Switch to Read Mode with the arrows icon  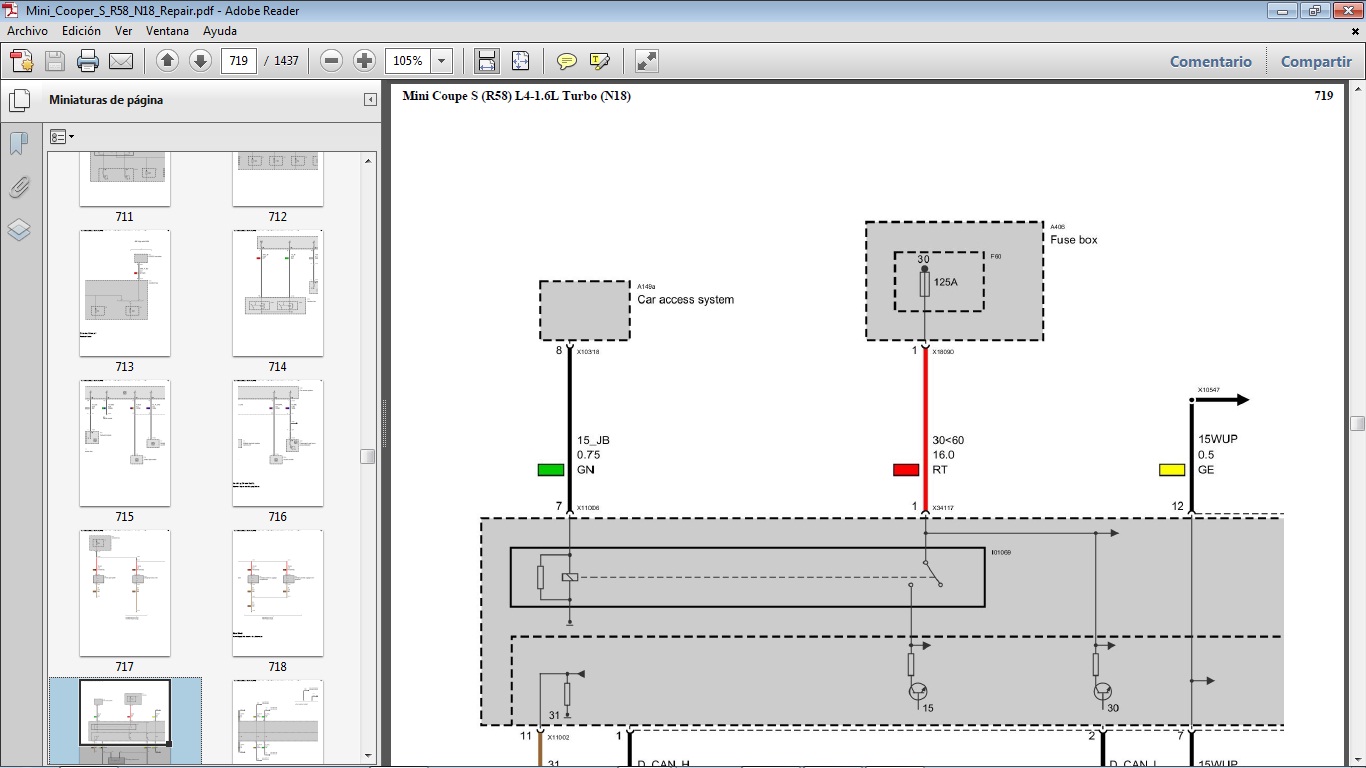click(647, 61)
